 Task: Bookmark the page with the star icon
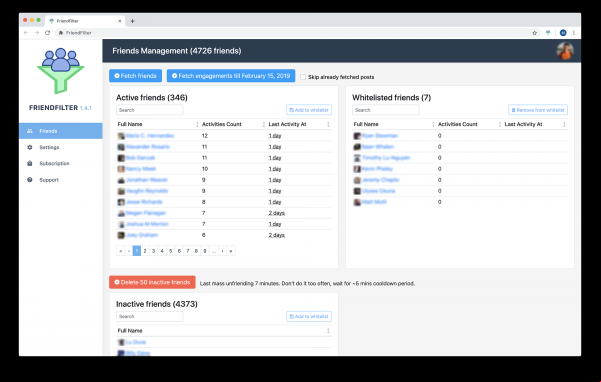(534, 33)
